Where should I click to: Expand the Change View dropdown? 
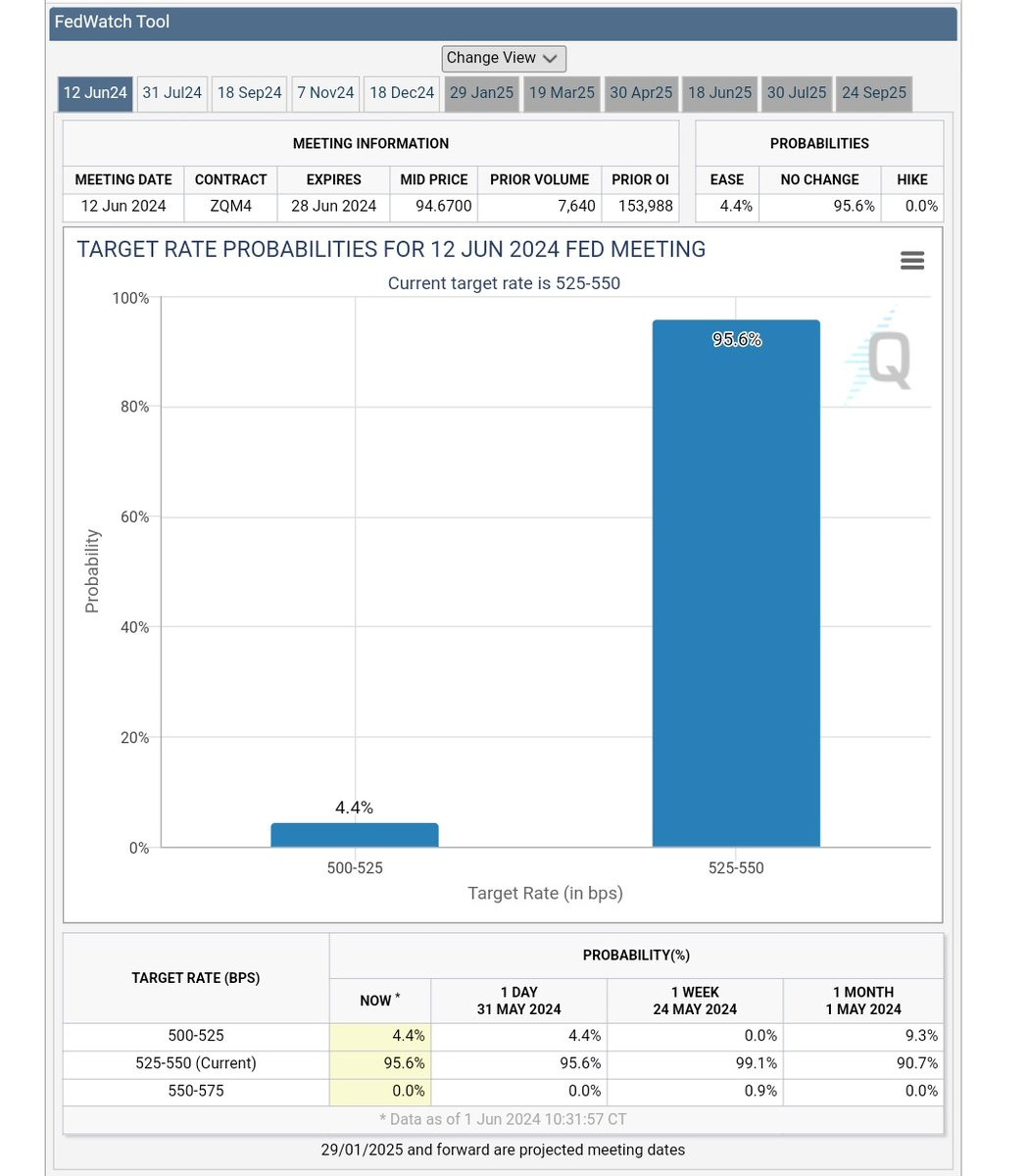click(504, 58)
